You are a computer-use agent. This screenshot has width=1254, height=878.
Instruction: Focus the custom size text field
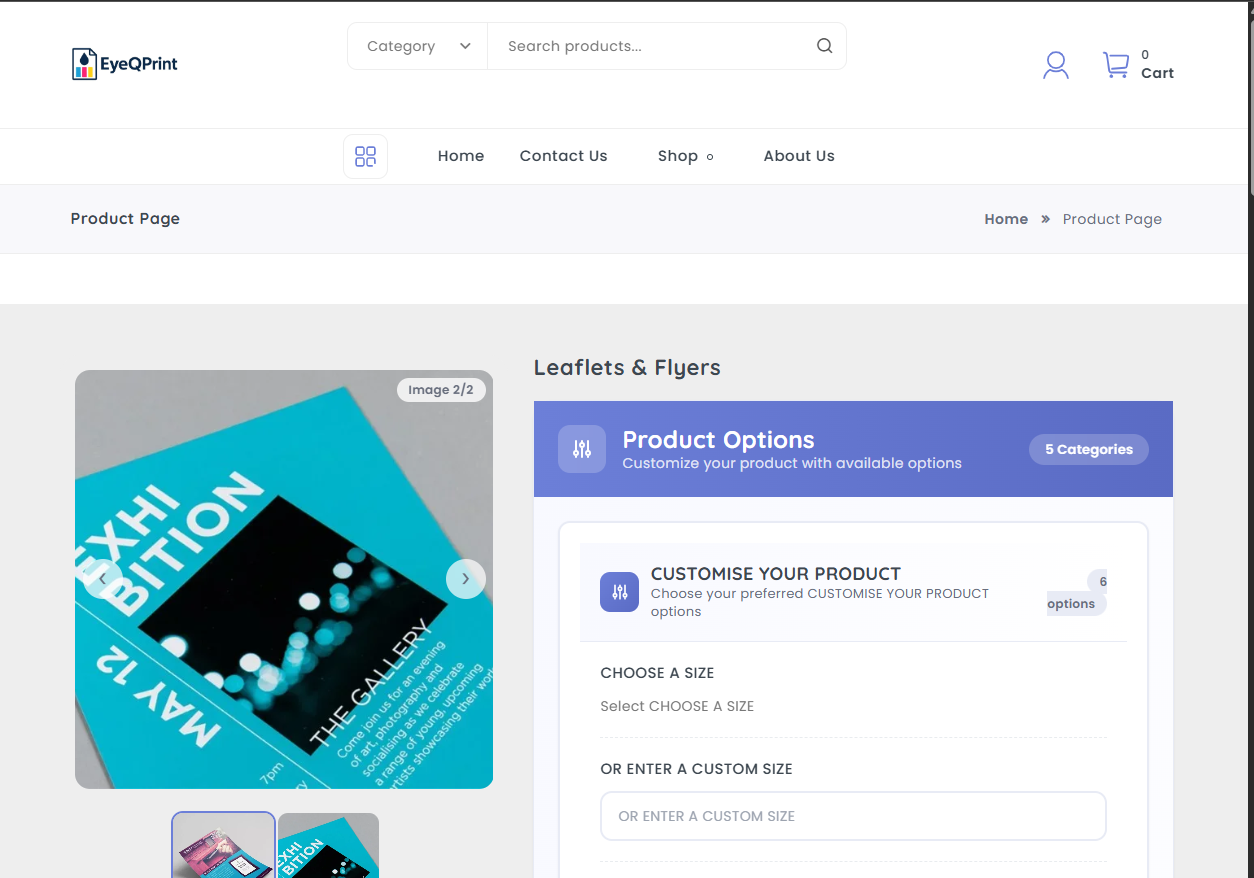(x=852, y=816)
